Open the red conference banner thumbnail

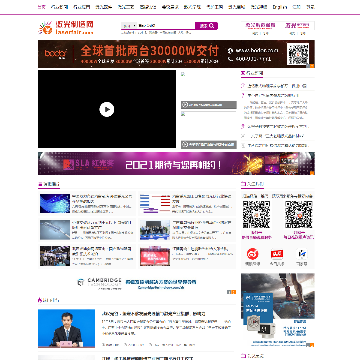[x=155, y=256]
